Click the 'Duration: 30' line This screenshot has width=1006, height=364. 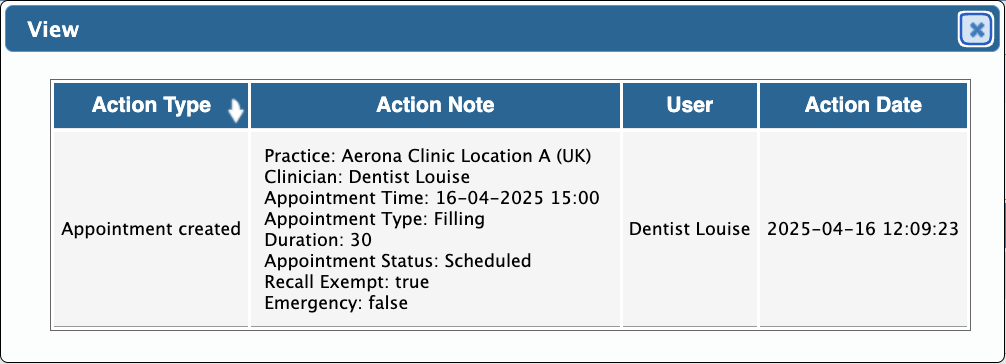click(318, 240)
